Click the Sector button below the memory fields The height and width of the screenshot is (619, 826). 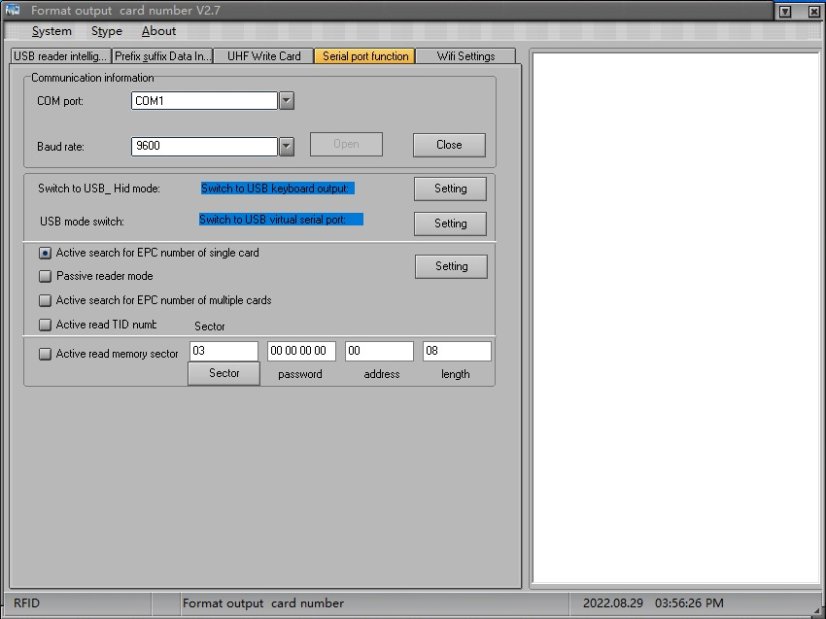[x=223, y=373]
